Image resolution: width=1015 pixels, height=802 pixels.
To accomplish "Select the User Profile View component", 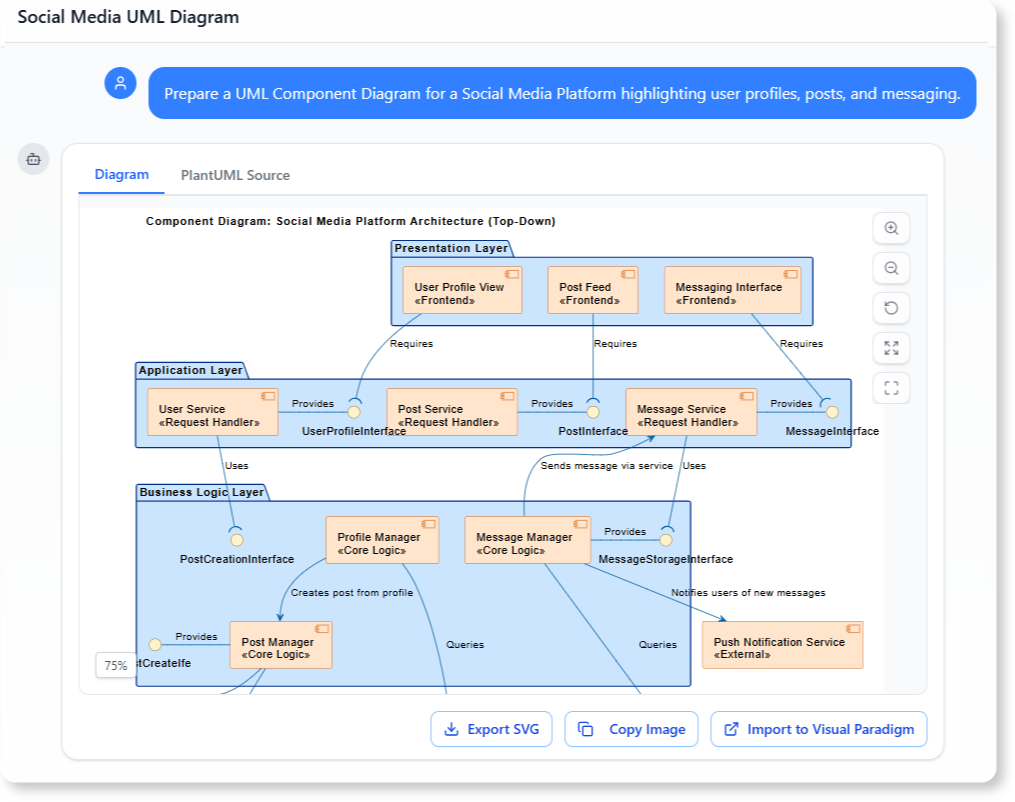I will tap(461, 288).
